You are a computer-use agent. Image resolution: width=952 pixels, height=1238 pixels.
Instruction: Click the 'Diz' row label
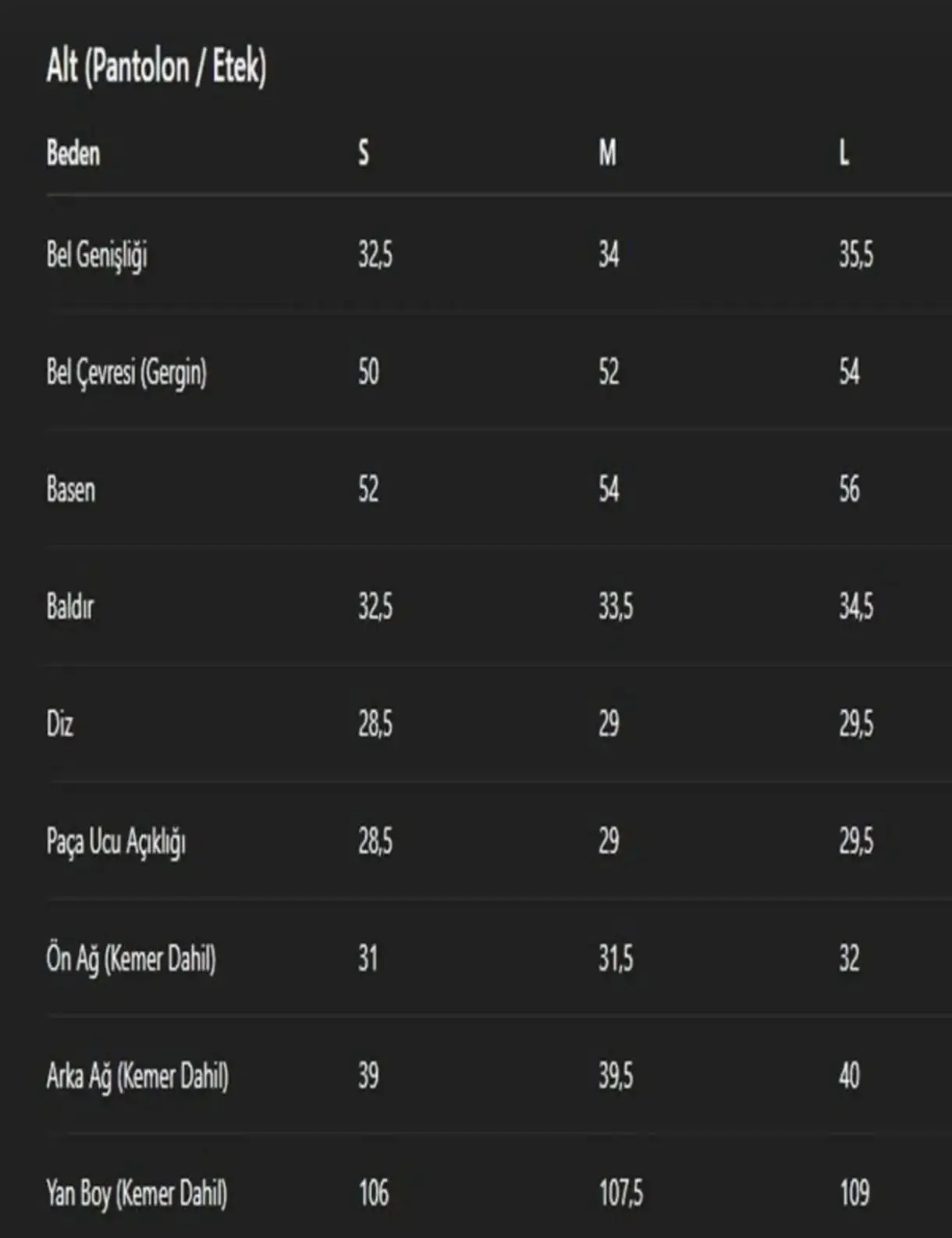point(60,724)
